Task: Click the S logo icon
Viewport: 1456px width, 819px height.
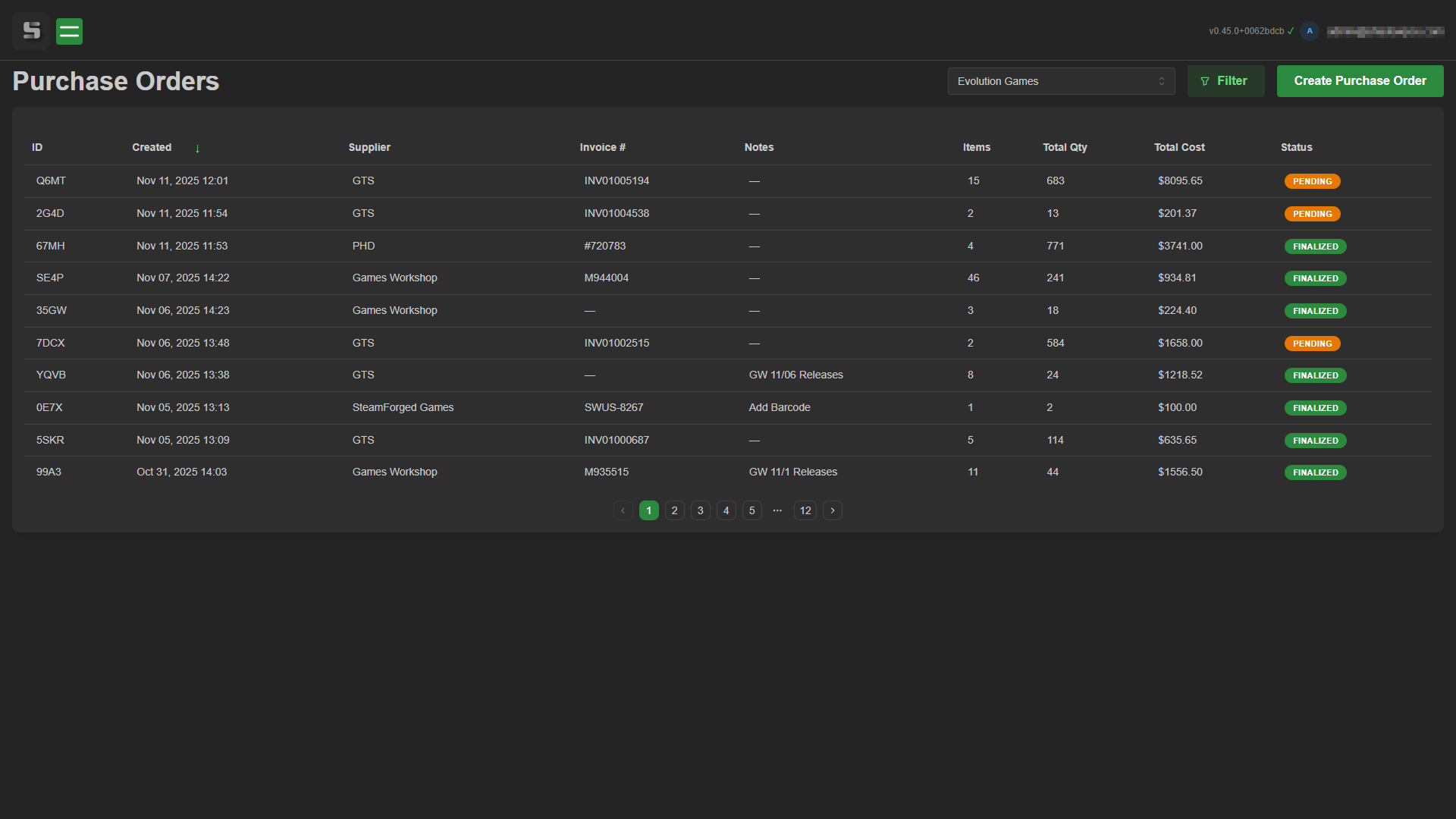Action: [x=31, y=31]
